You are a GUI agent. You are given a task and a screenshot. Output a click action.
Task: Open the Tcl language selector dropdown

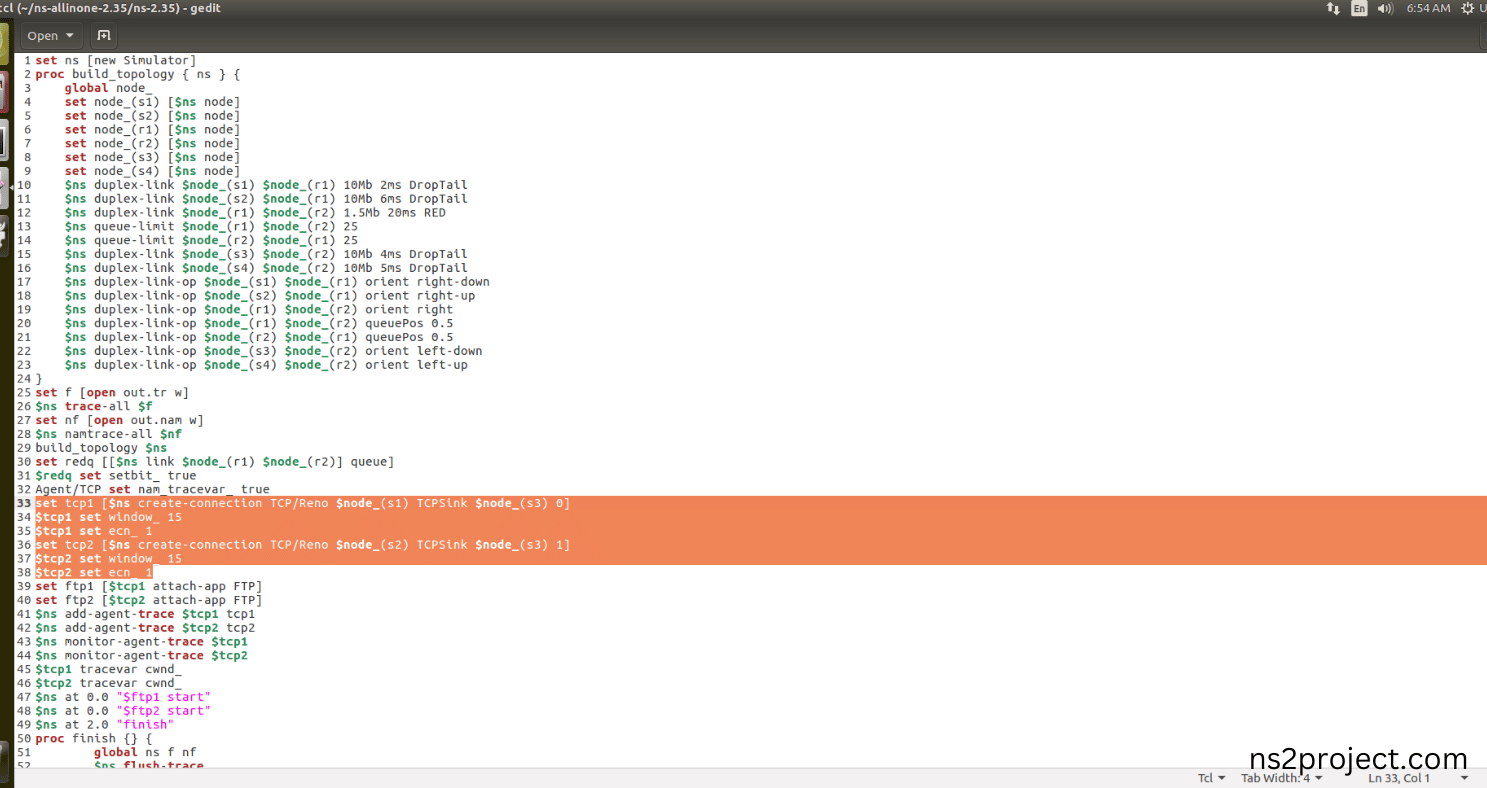tap(1212, 778)
